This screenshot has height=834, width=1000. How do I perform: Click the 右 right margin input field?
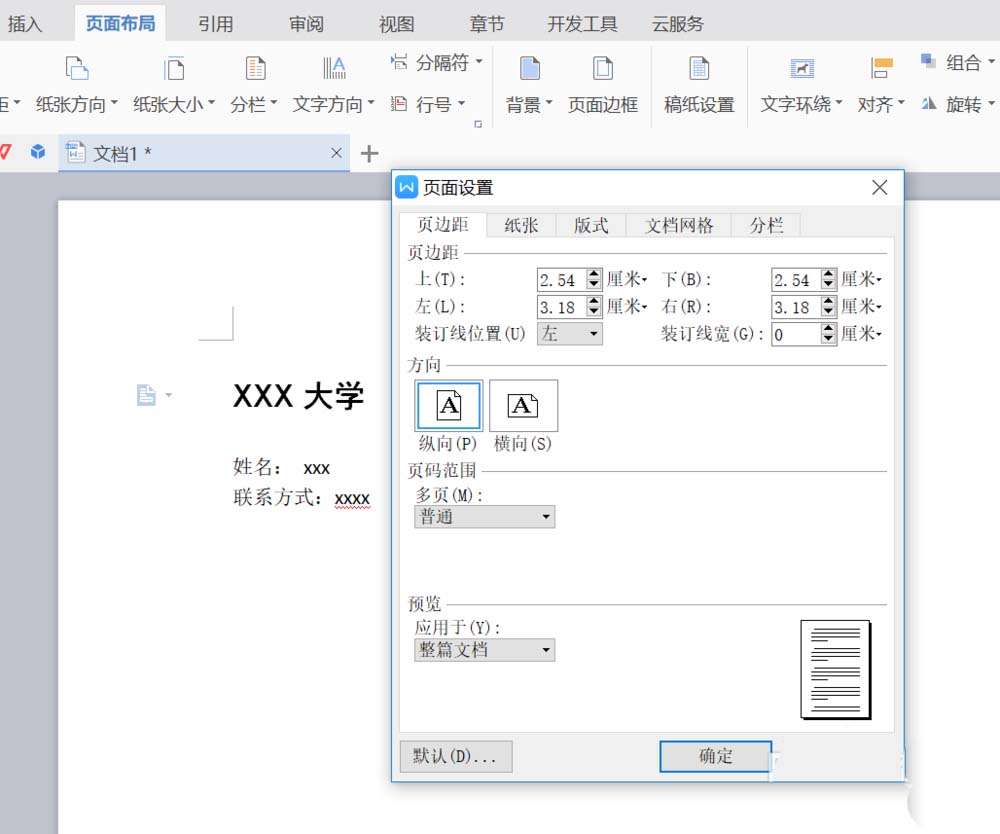click(795, 307)
